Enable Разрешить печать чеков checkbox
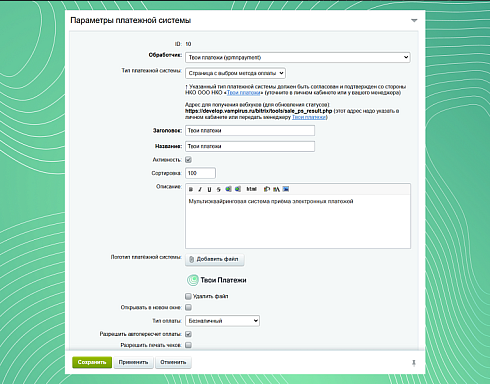Screen dimensions: 490x384 click(188, 345)
